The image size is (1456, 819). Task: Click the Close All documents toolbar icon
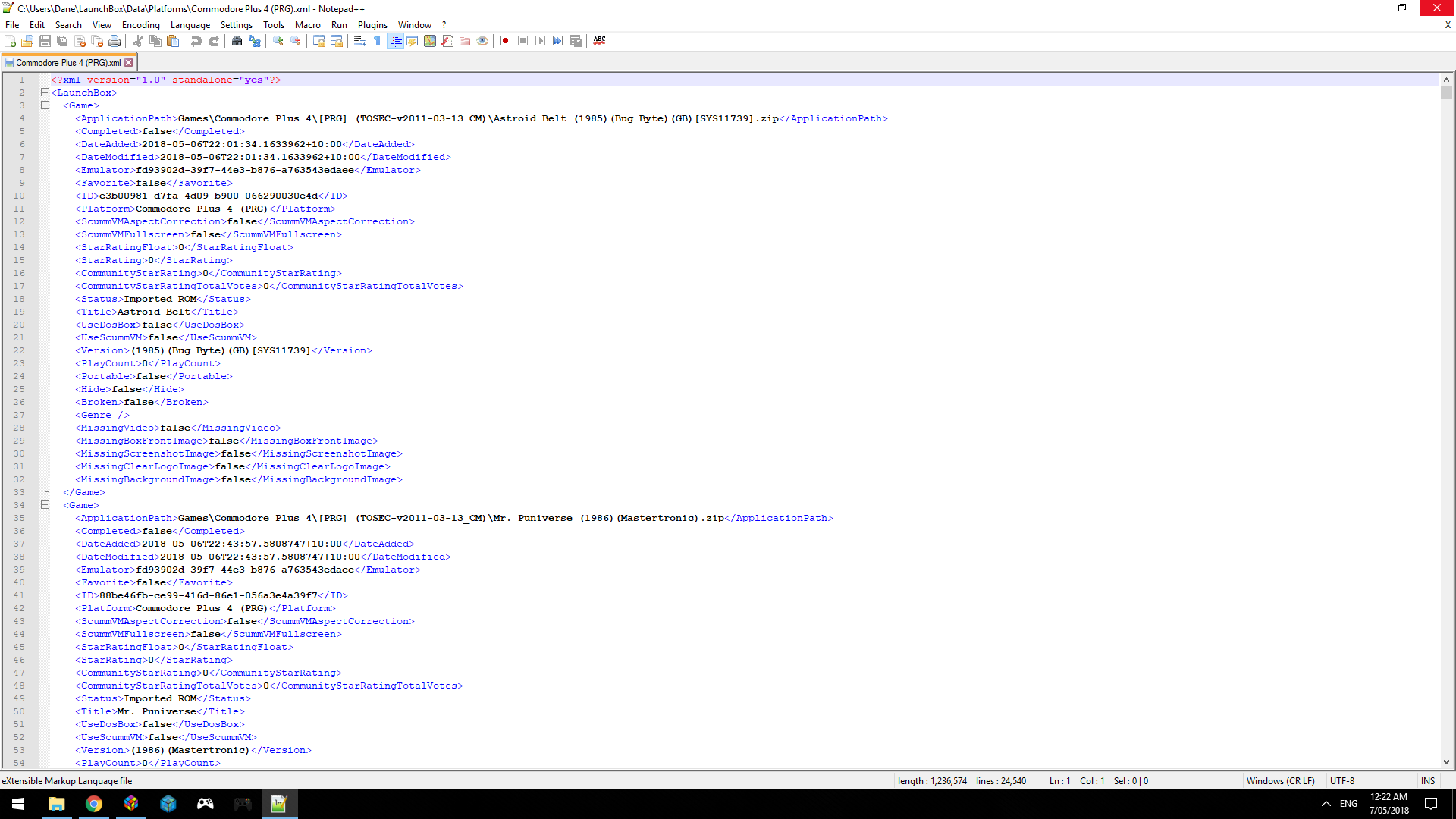point(97,41)
